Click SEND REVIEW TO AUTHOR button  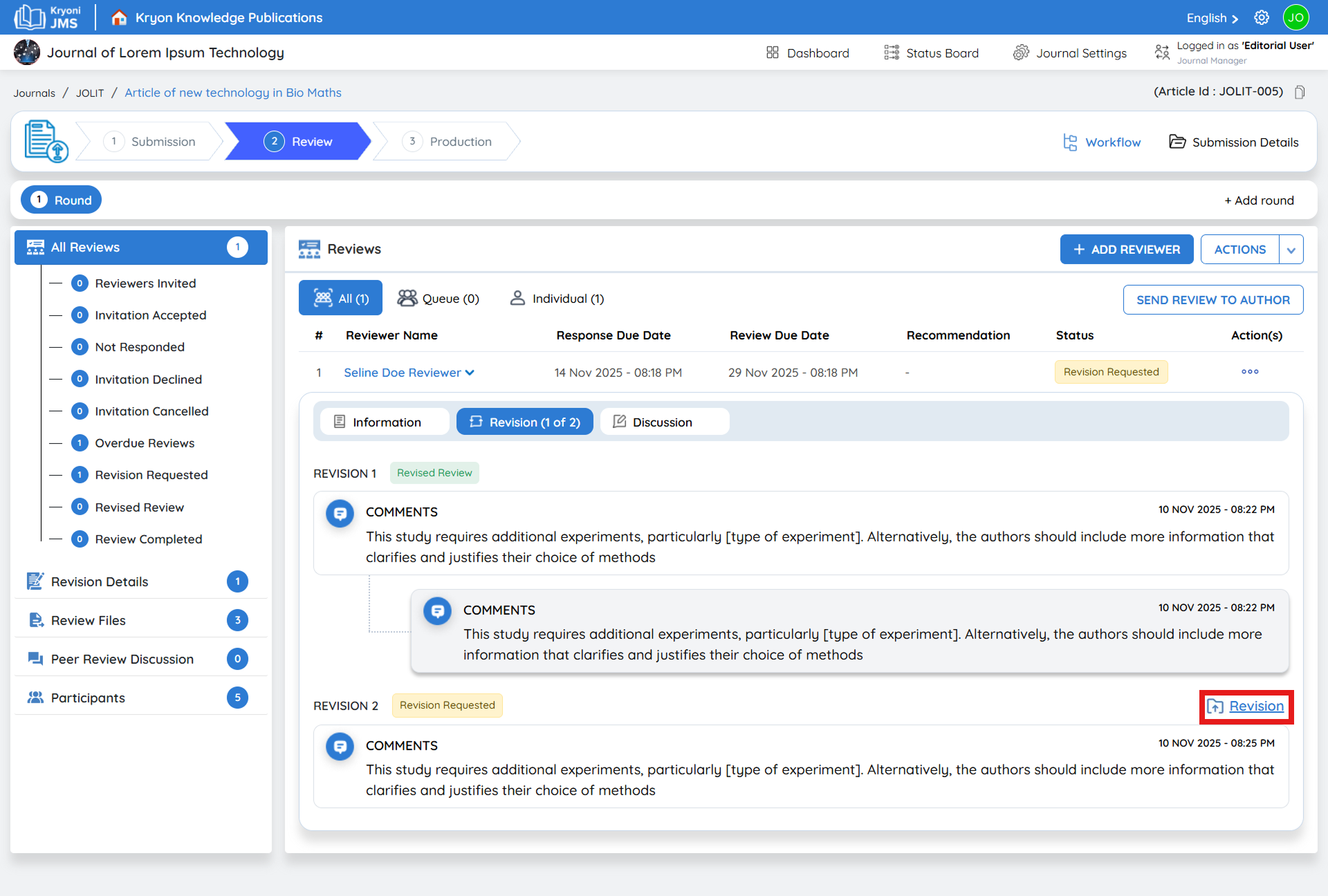(x=1212, y=300)
